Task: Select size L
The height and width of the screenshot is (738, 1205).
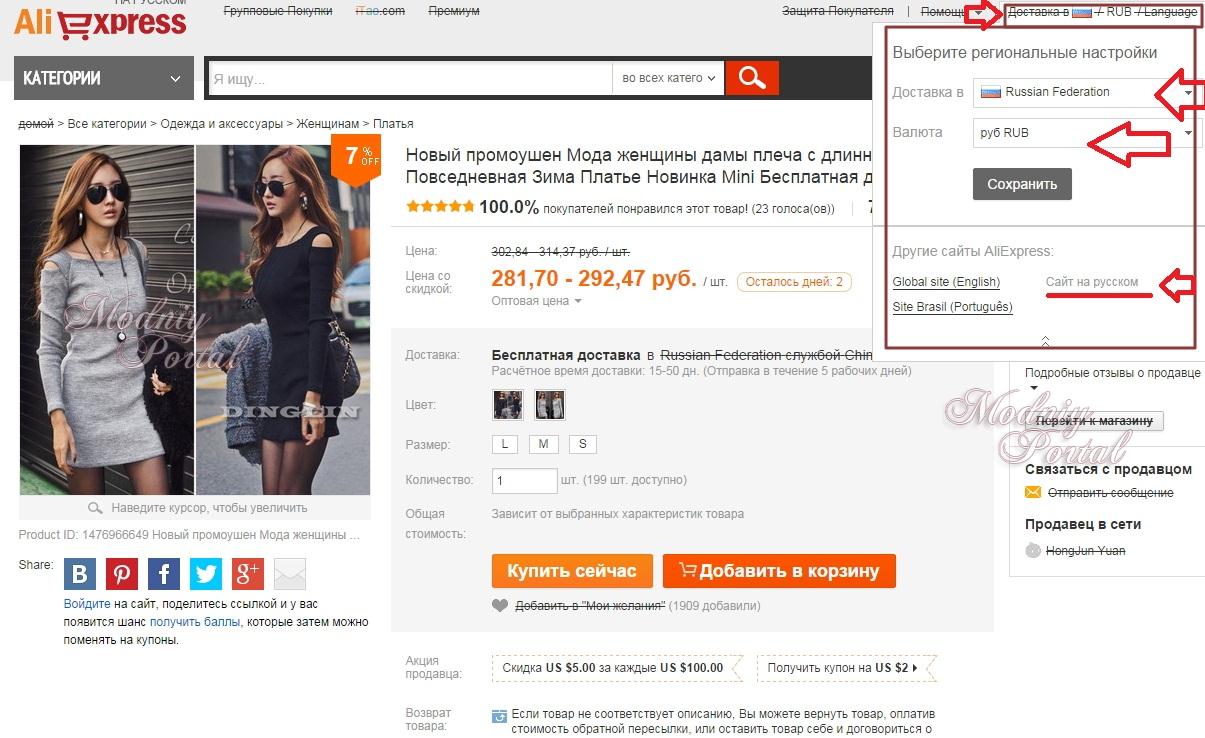Action: tap(504, 444)
